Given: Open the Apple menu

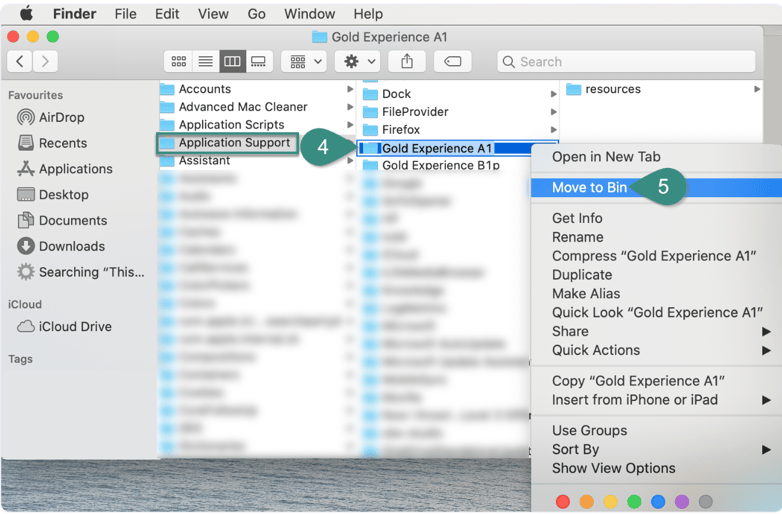Looking at the screenshot, I should (x=26, y=13).
